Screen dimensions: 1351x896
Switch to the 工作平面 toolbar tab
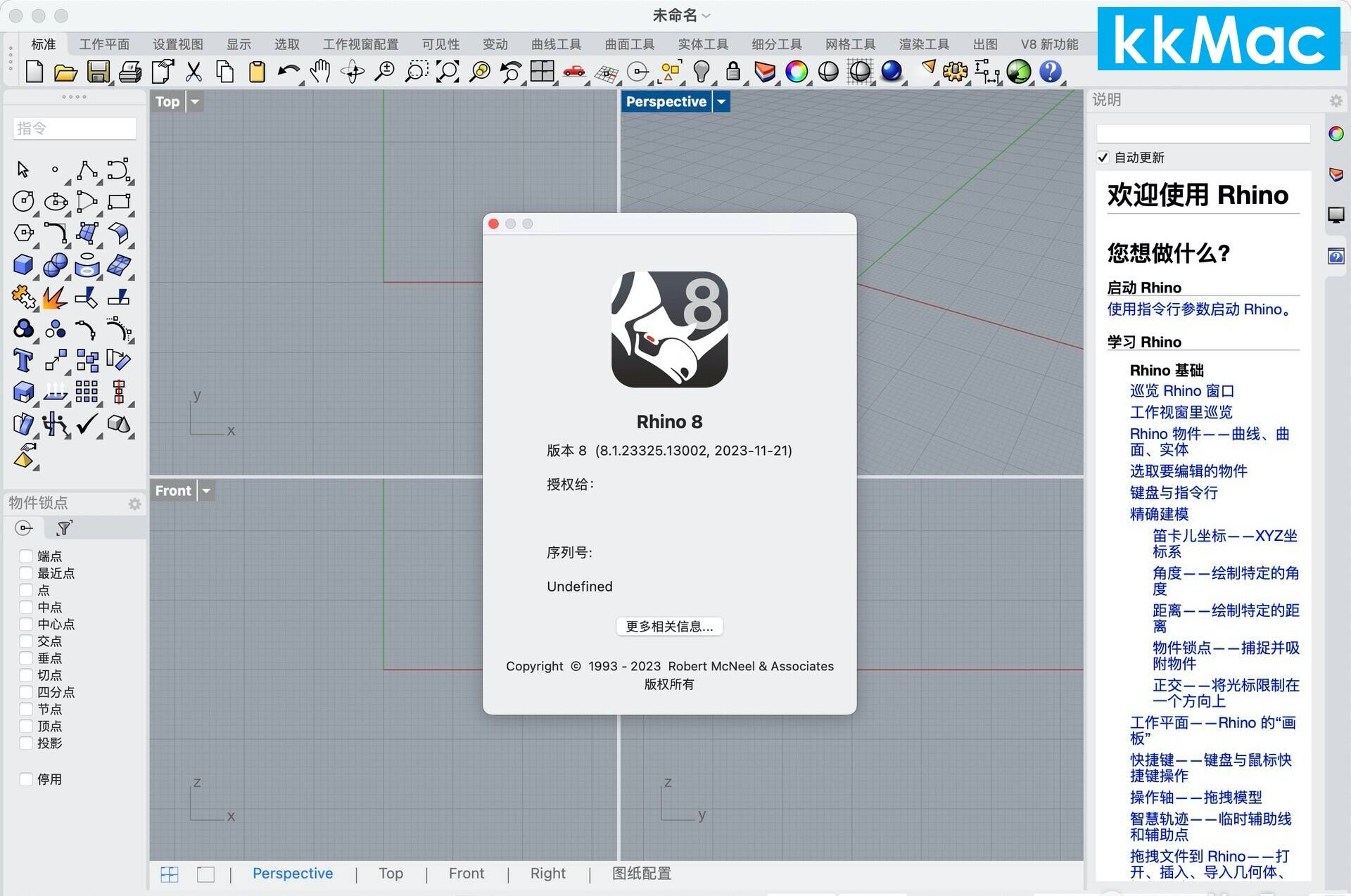pos(104,44)
